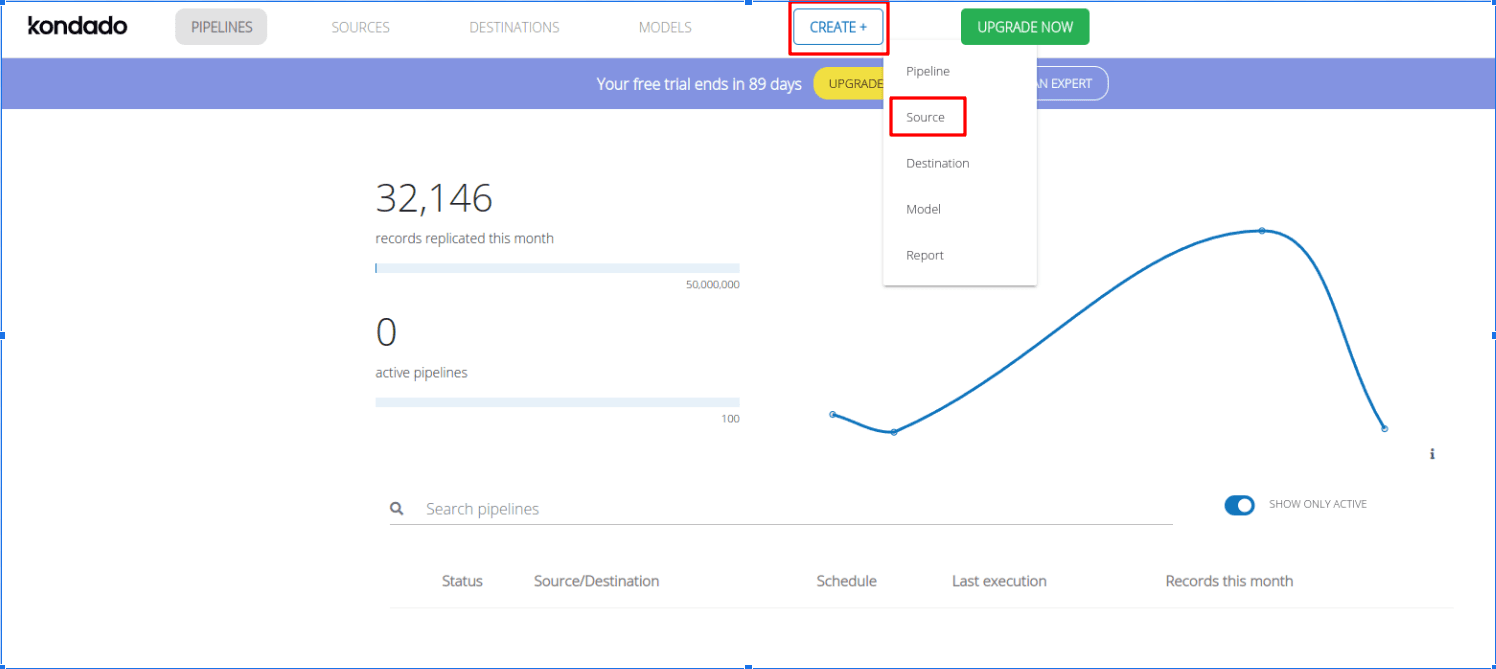Click the yellow Upgrade button in the trial banner
Screen dimensions: 1496x669
click(850, 84)
